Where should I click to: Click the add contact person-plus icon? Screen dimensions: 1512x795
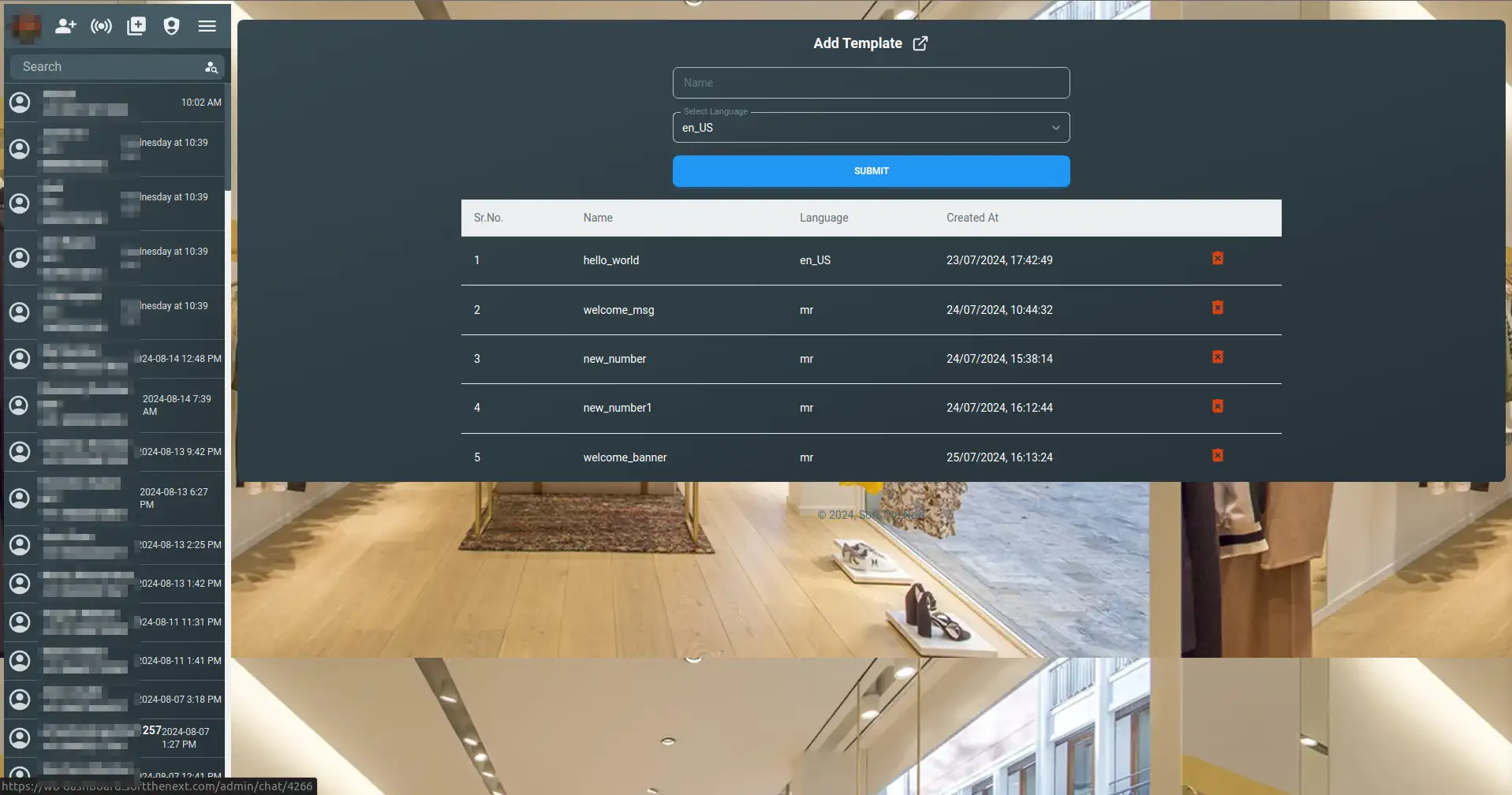pos(65,26)
